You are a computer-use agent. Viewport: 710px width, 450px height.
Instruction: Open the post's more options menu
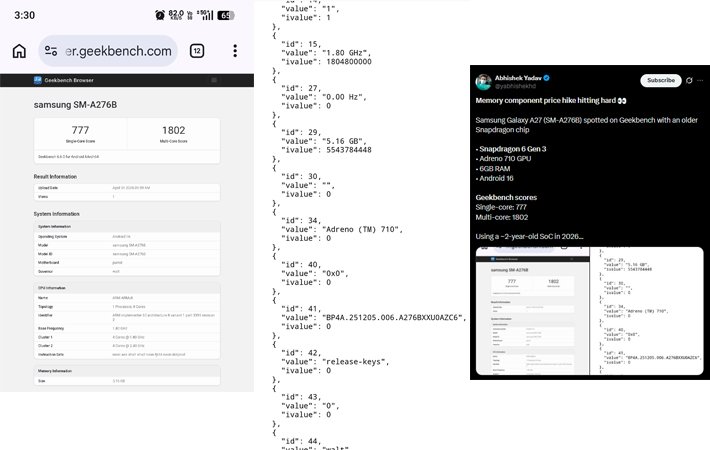700,80
